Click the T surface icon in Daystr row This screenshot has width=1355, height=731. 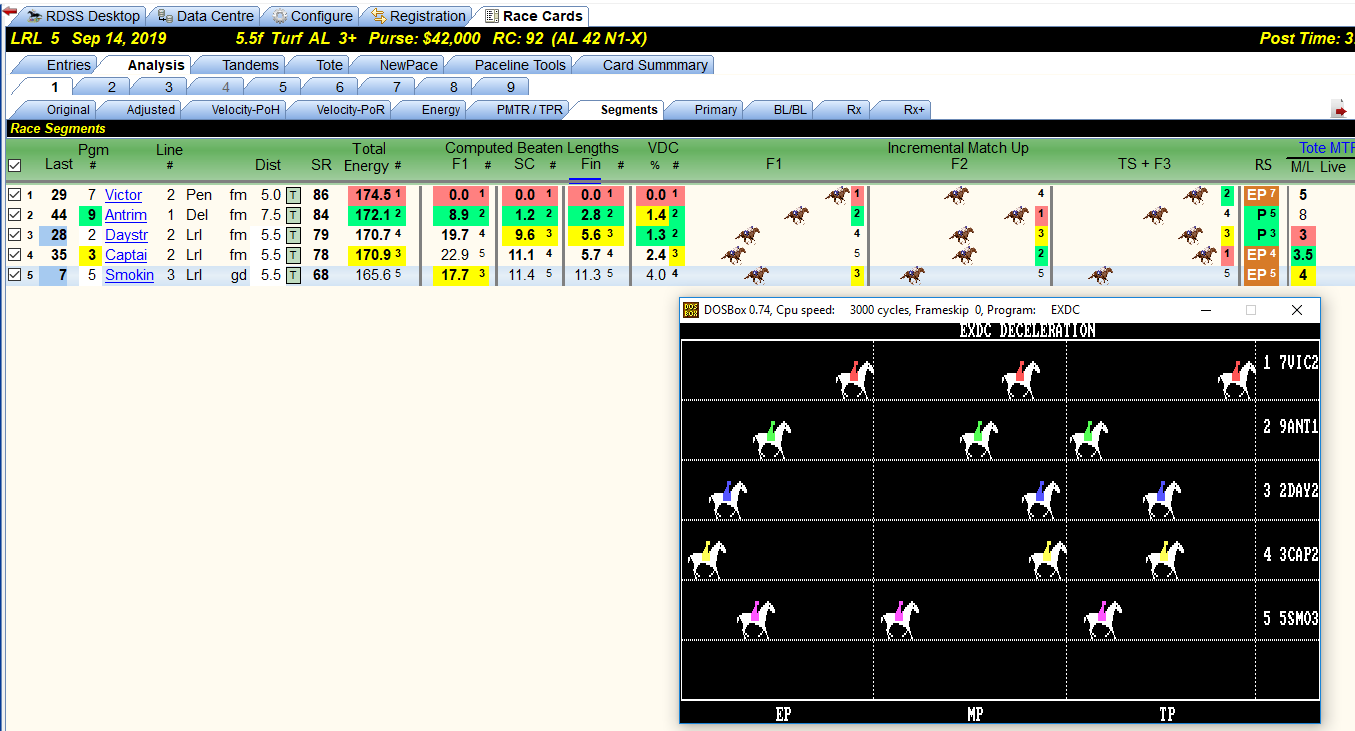pos(293,235)
